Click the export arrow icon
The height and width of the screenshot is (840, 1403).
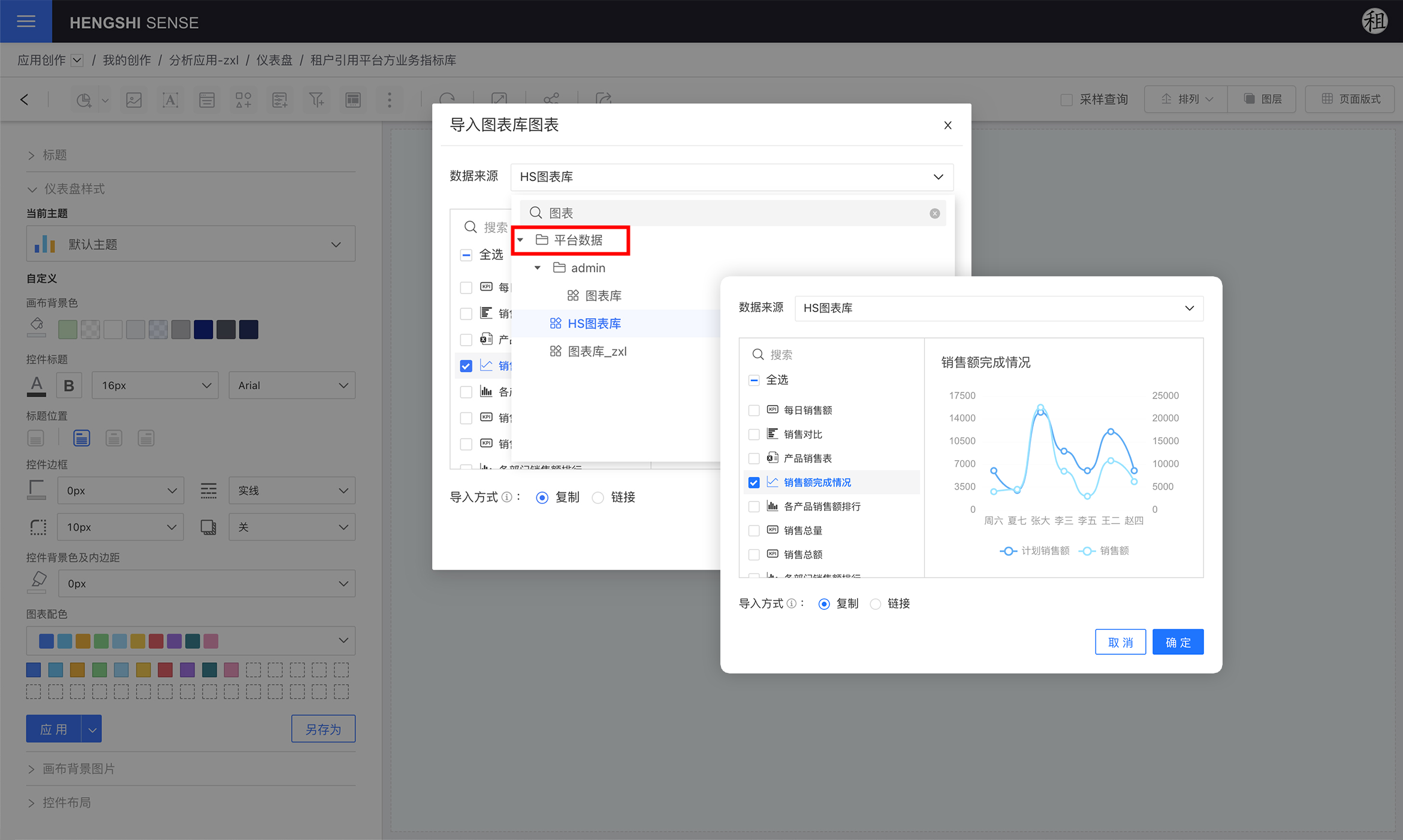(x=604, y=98)
